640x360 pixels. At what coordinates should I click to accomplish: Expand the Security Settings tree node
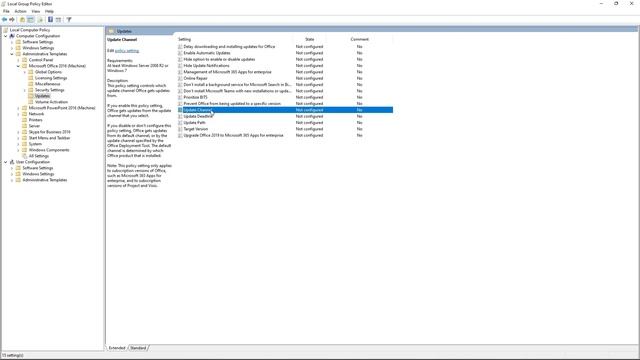click(x=25, y=90)
